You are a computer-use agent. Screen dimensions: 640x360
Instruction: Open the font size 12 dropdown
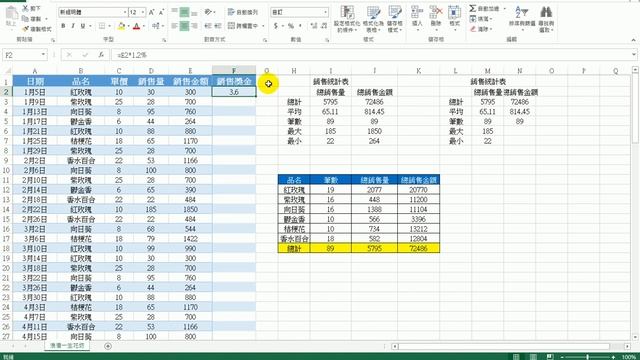[x=143, y=12]
